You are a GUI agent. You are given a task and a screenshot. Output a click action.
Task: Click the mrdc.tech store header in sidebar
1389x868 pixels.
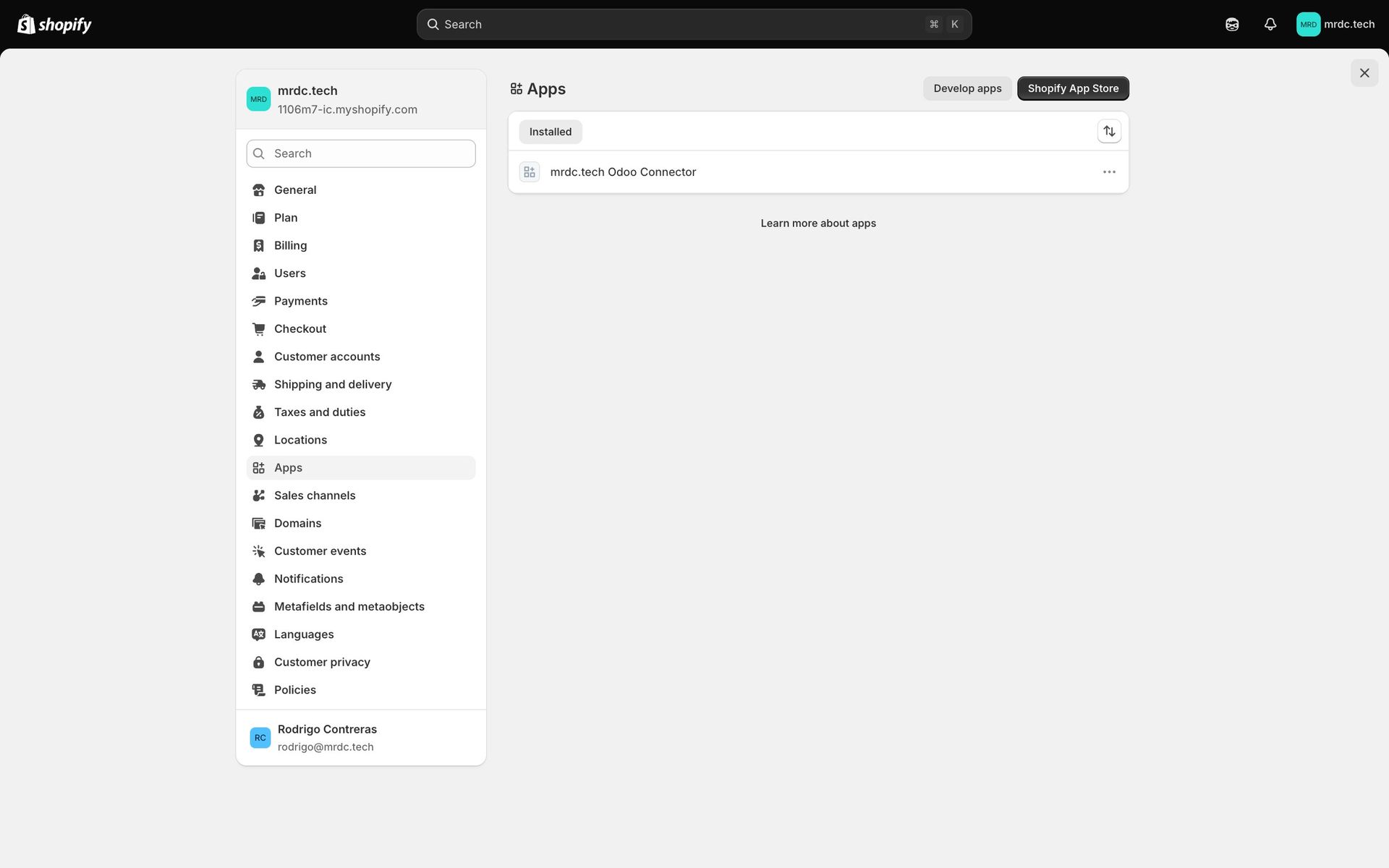pos(361,100)
